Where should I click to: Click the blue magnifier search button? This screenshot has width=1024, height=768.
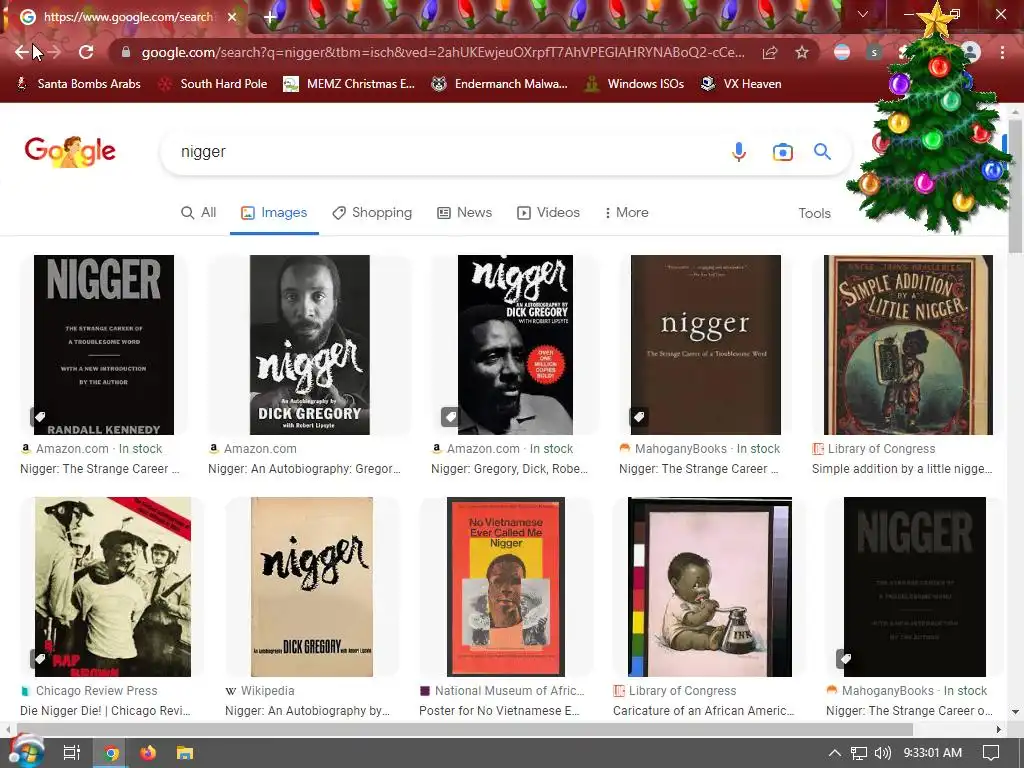point(822,152)
